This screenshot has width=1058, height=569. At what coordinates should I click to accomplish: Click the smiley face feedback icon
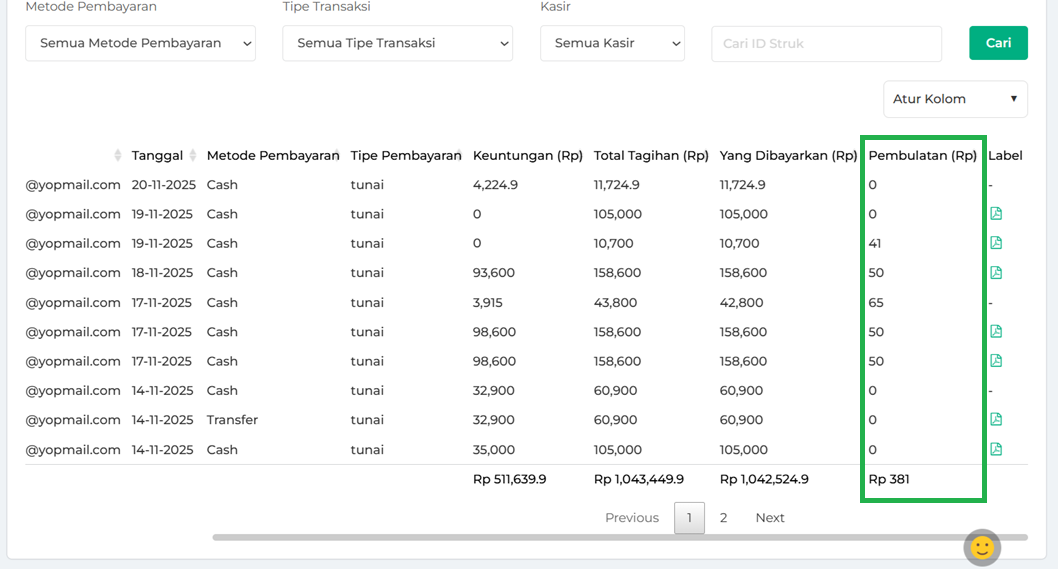pyautogui.click(x=982, y=547)
